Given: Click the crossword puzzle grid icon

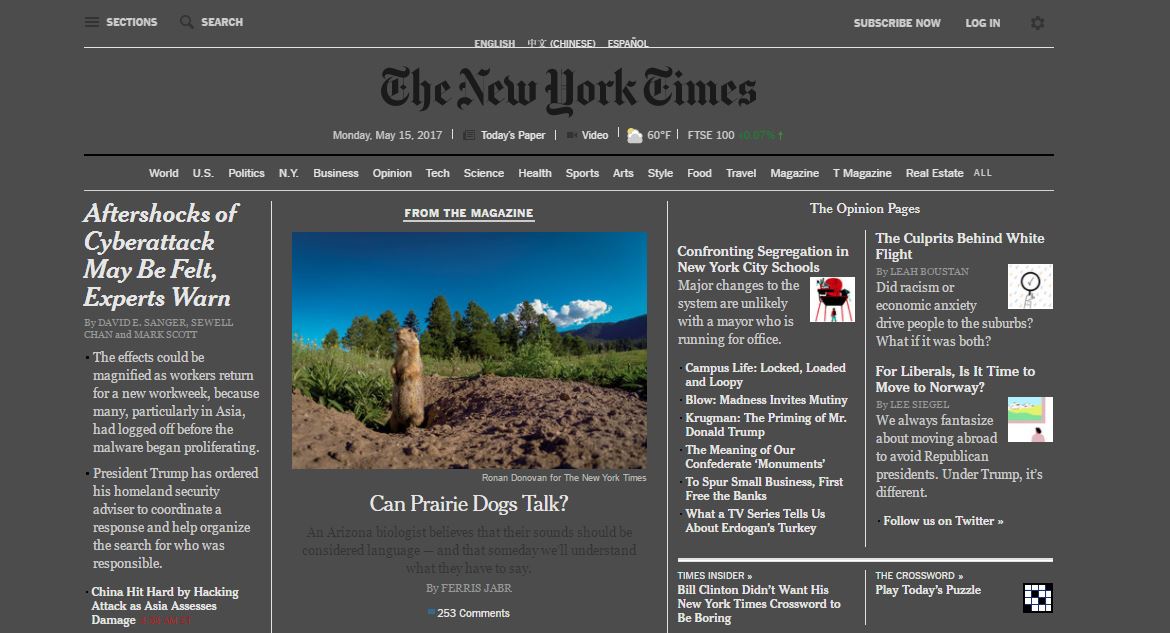Looking at the screenshot, I should [1038, 597].
